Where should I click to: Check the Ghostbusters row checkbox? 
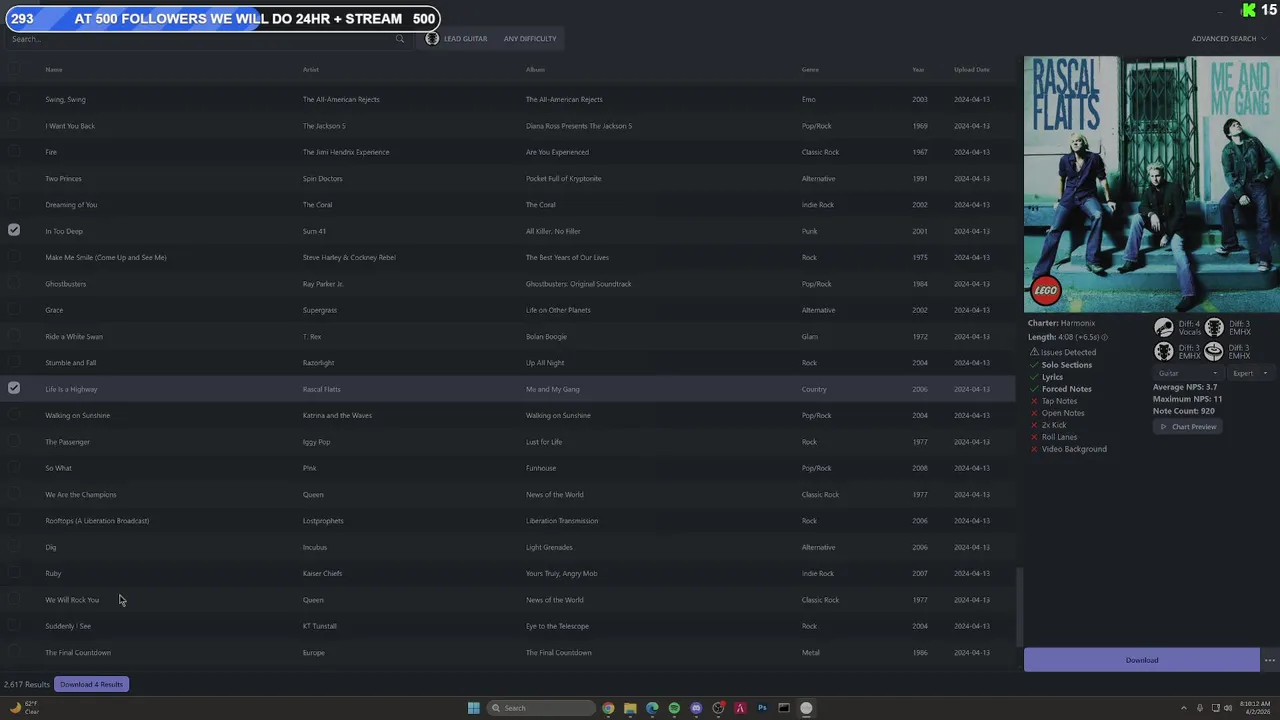[x=14, y=283]
